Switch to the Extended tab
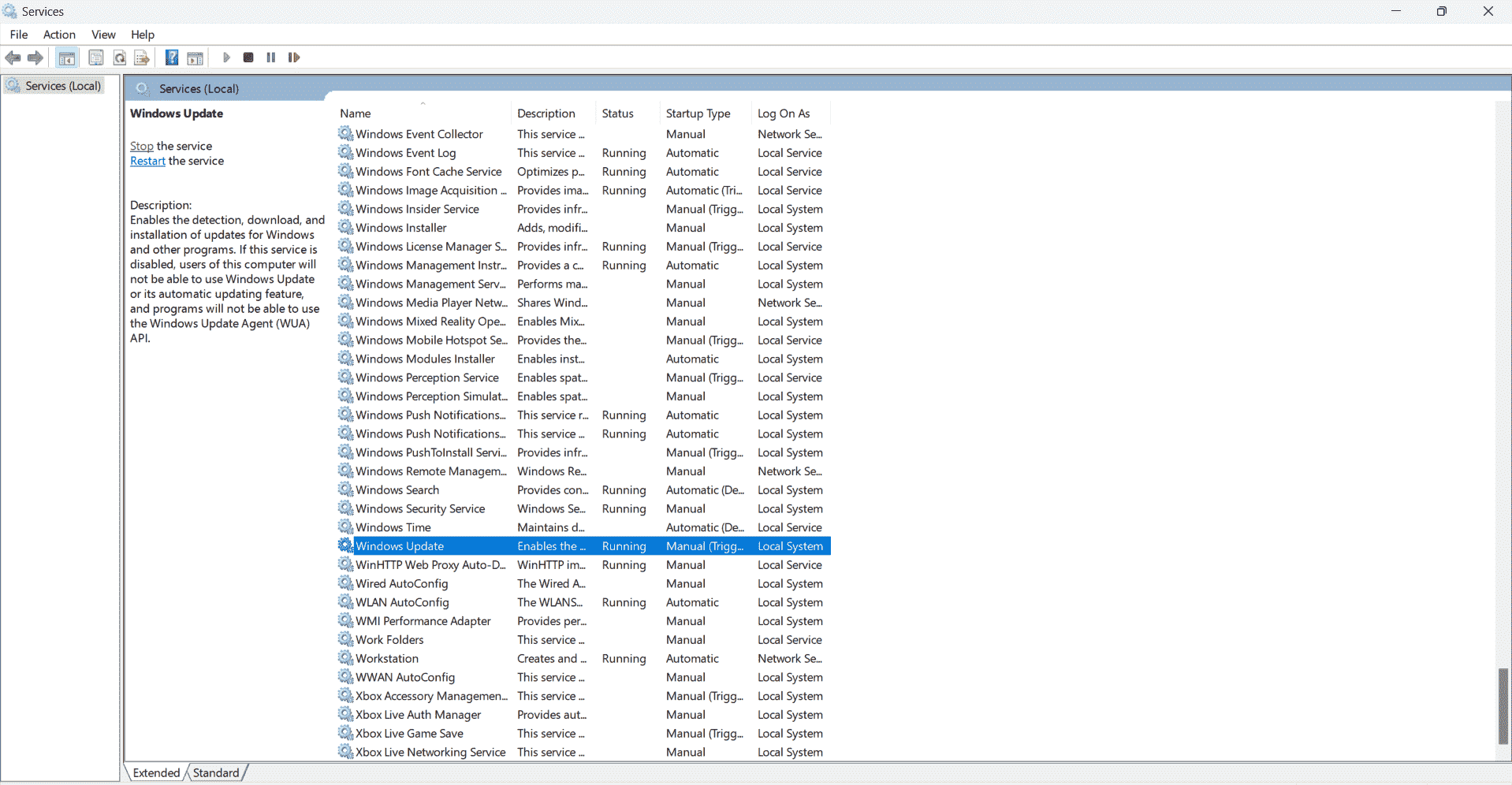 tap(156, 772)
